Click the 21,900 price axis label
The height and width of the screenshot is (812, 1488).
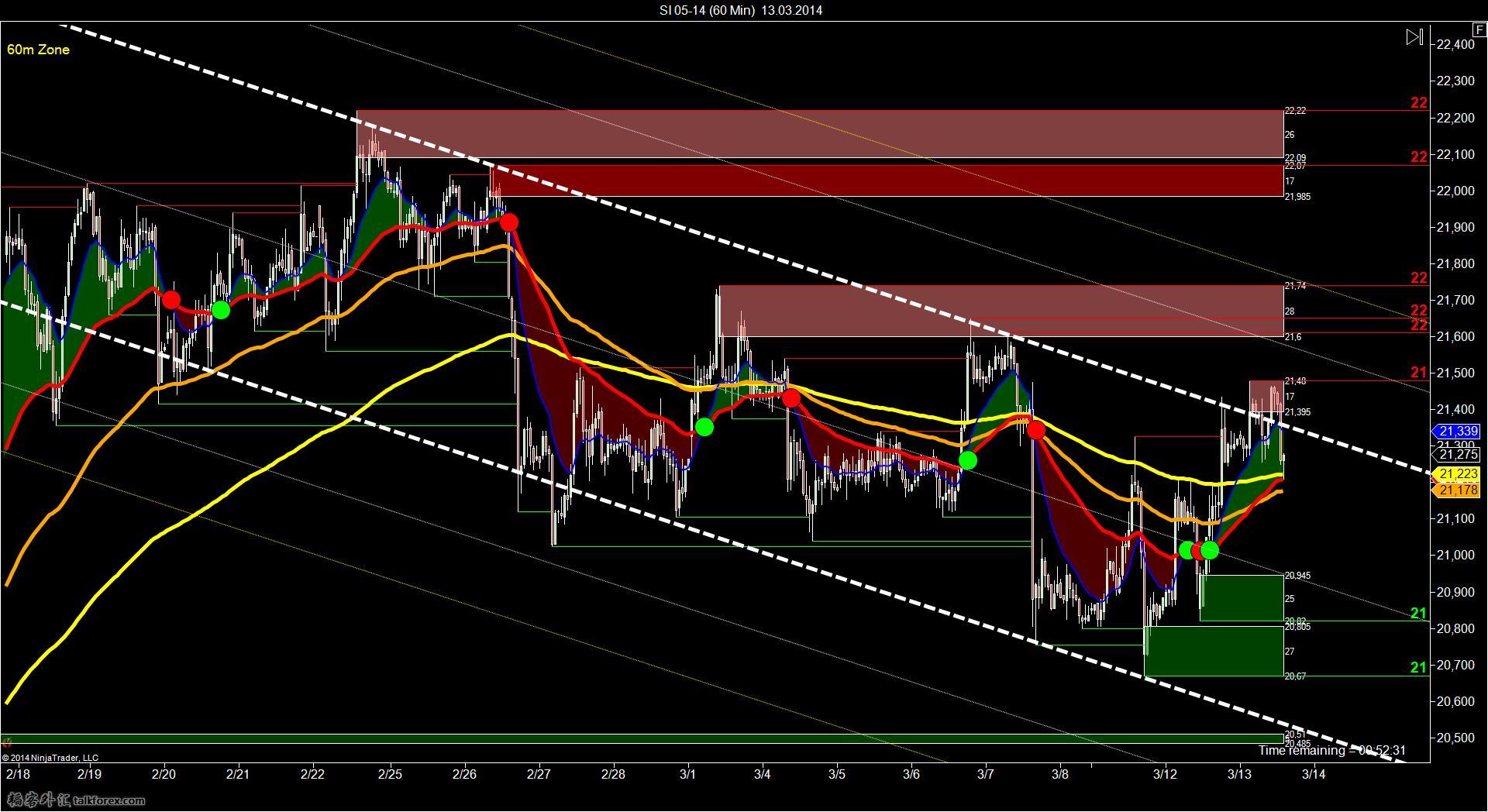coord(1455,228)
